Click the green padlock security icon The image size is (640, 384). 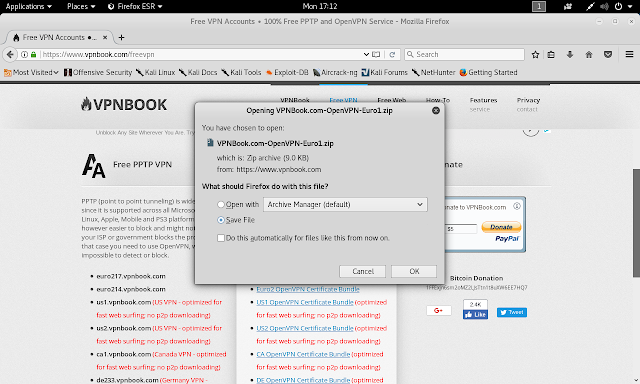(x=33, y=54)
